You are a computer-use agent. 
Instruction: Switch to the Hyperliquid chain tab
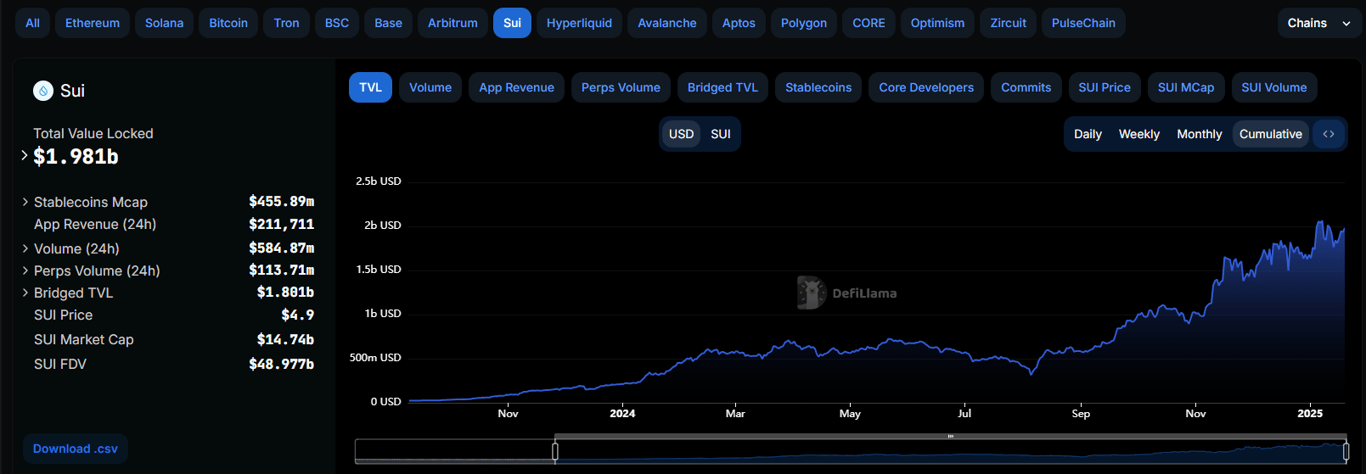(579, 23)
